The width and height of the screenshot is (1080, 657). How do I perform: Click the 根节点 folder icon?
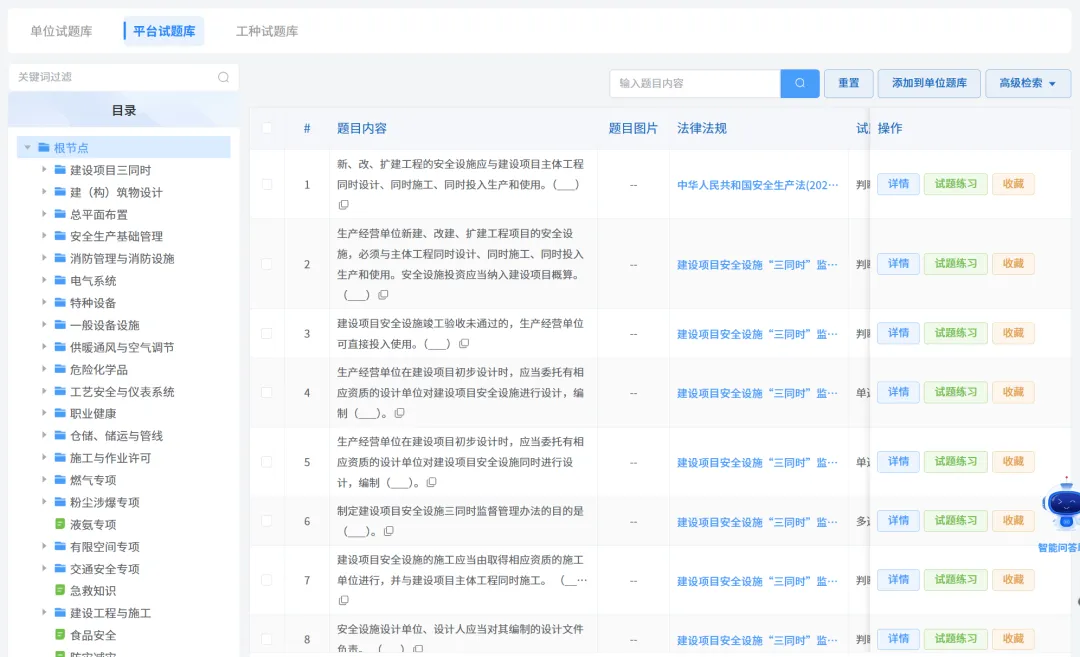click(x=44, y=147)
